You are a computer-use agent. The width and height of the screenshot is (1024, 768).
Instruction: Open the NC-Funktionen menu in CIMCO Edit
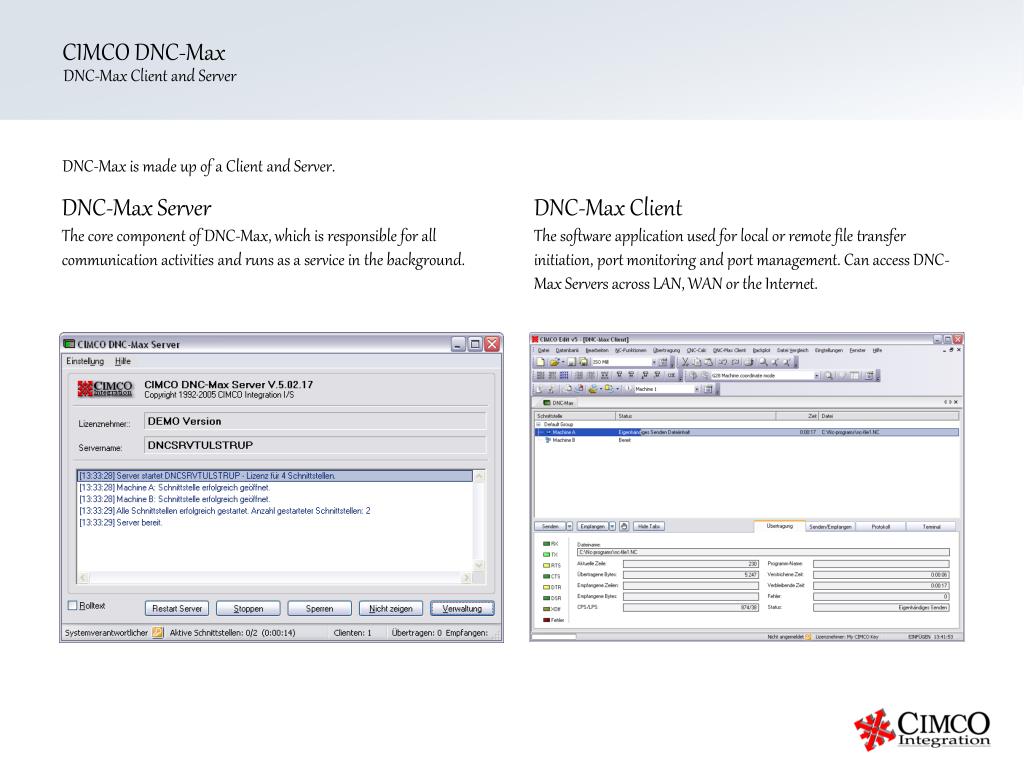630,350
